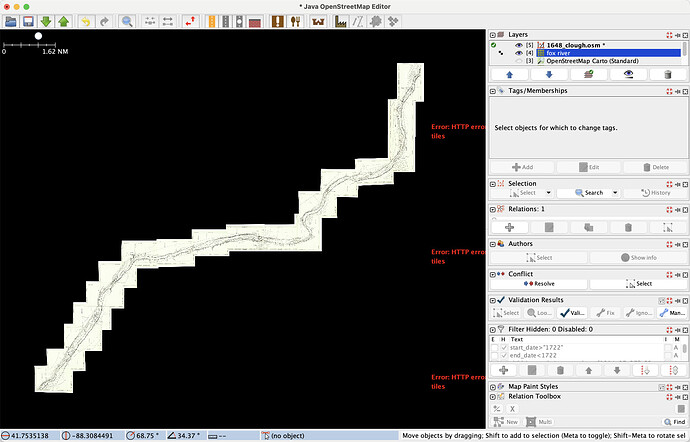Hide the fox river layer eye icon

[519, 54]
